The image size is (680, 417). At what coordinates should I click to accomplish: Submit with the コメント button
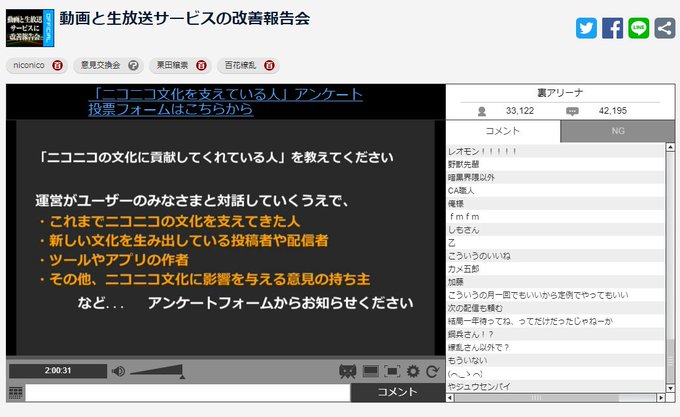point(398,392)
